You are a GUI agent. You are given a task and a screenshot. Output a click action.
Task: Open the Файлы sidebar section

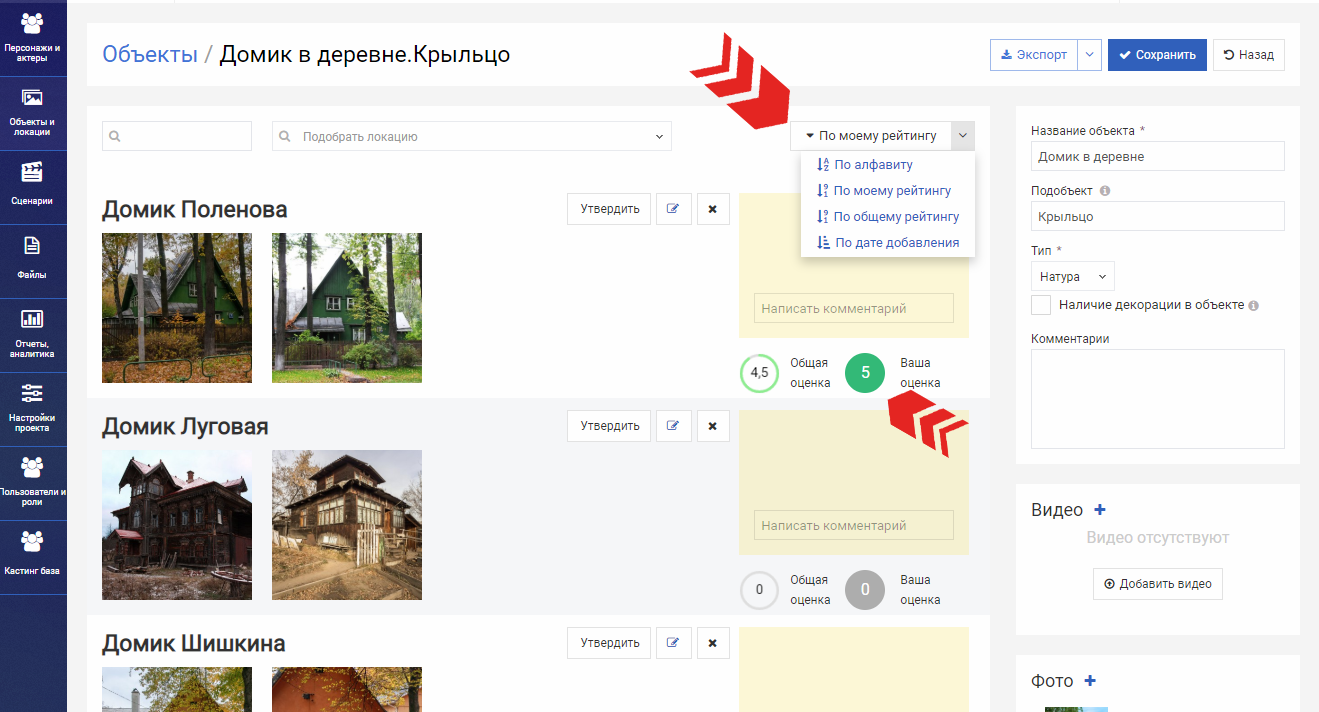(x=33, y=262)
